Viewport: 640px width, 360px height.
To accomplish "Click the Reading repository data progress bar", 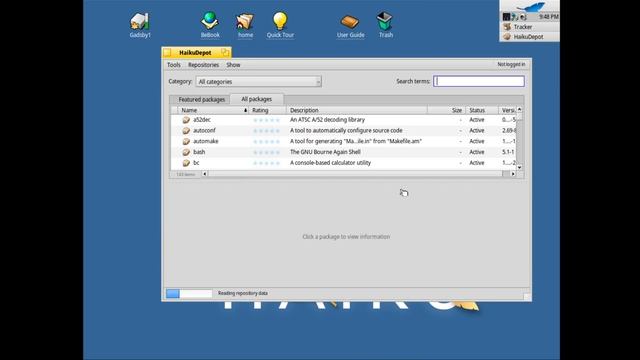I will click(189, 293).
